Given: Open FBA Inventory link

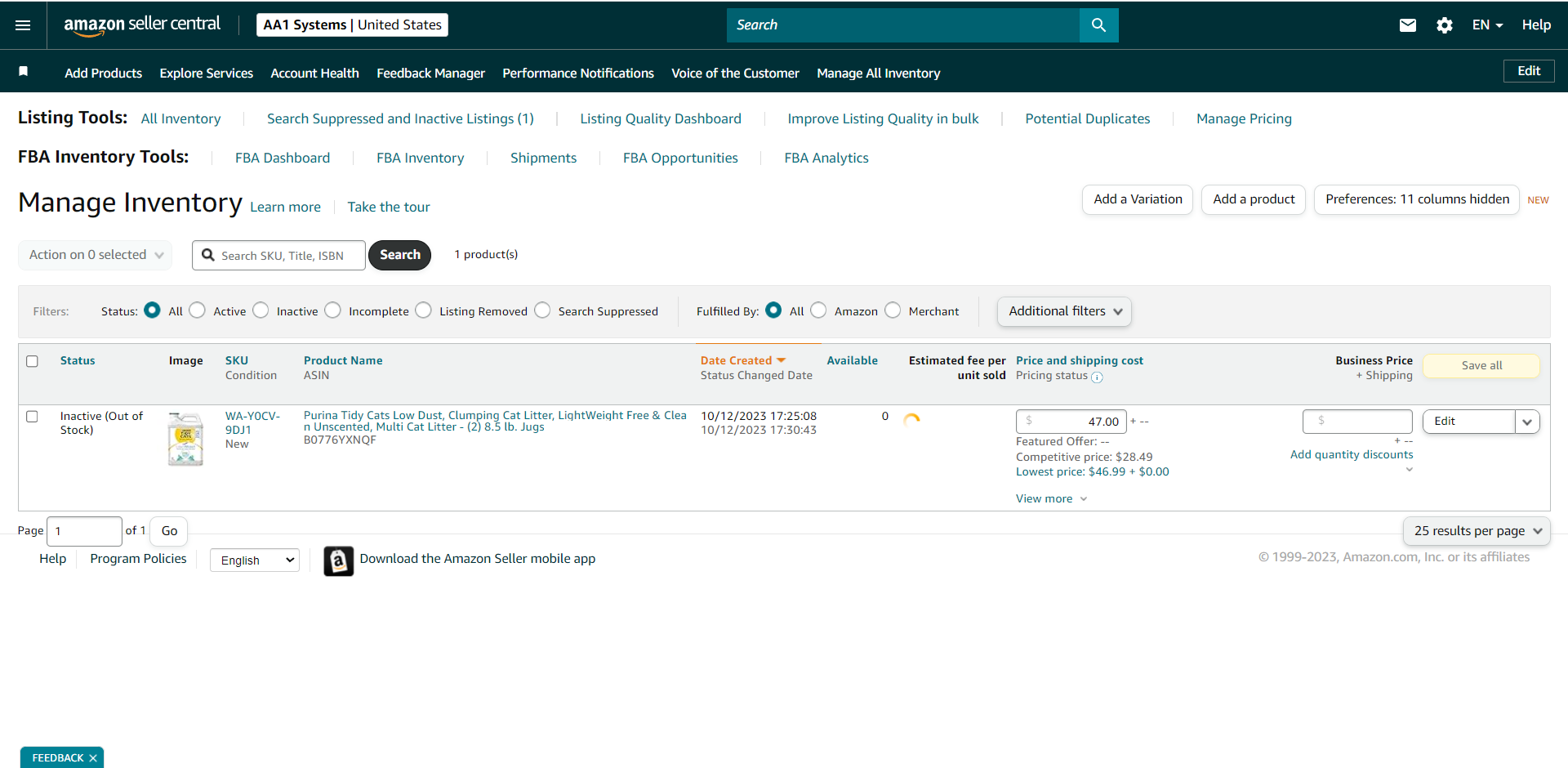Looking at the screenshot, I should pos(420,159).
